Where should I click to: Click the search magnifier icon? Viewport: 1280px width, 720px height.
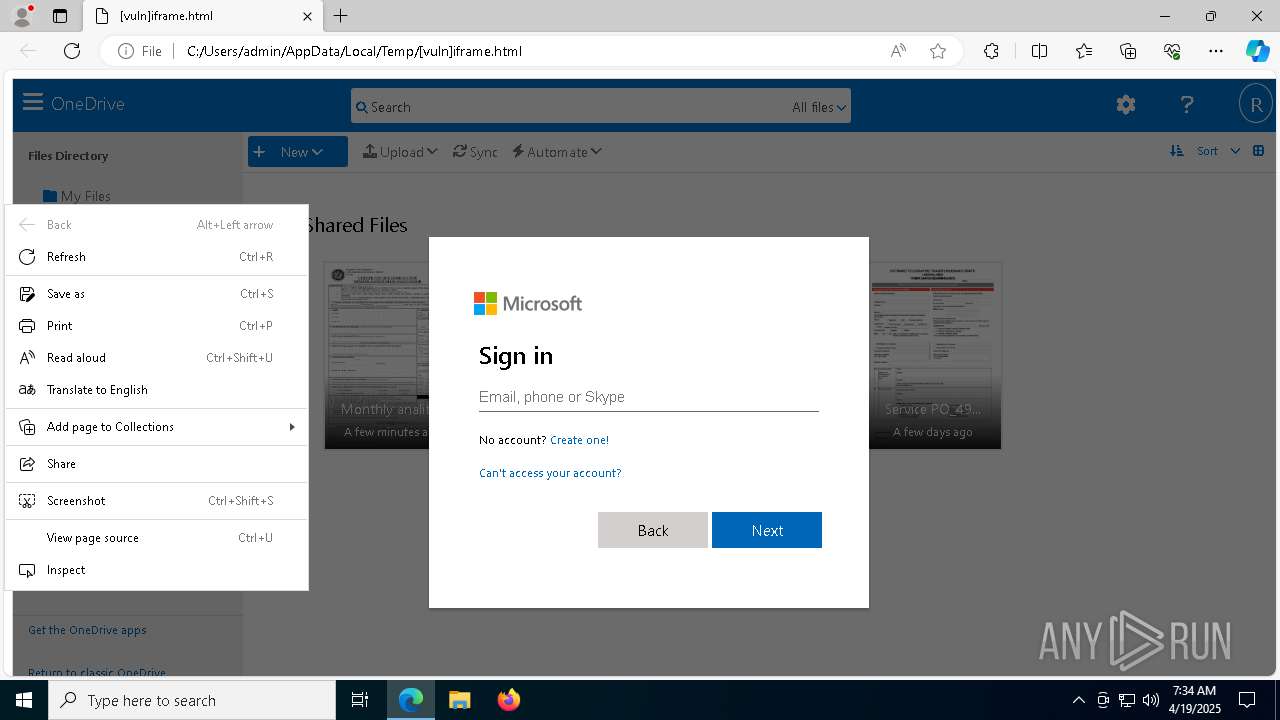coord(362,107)
